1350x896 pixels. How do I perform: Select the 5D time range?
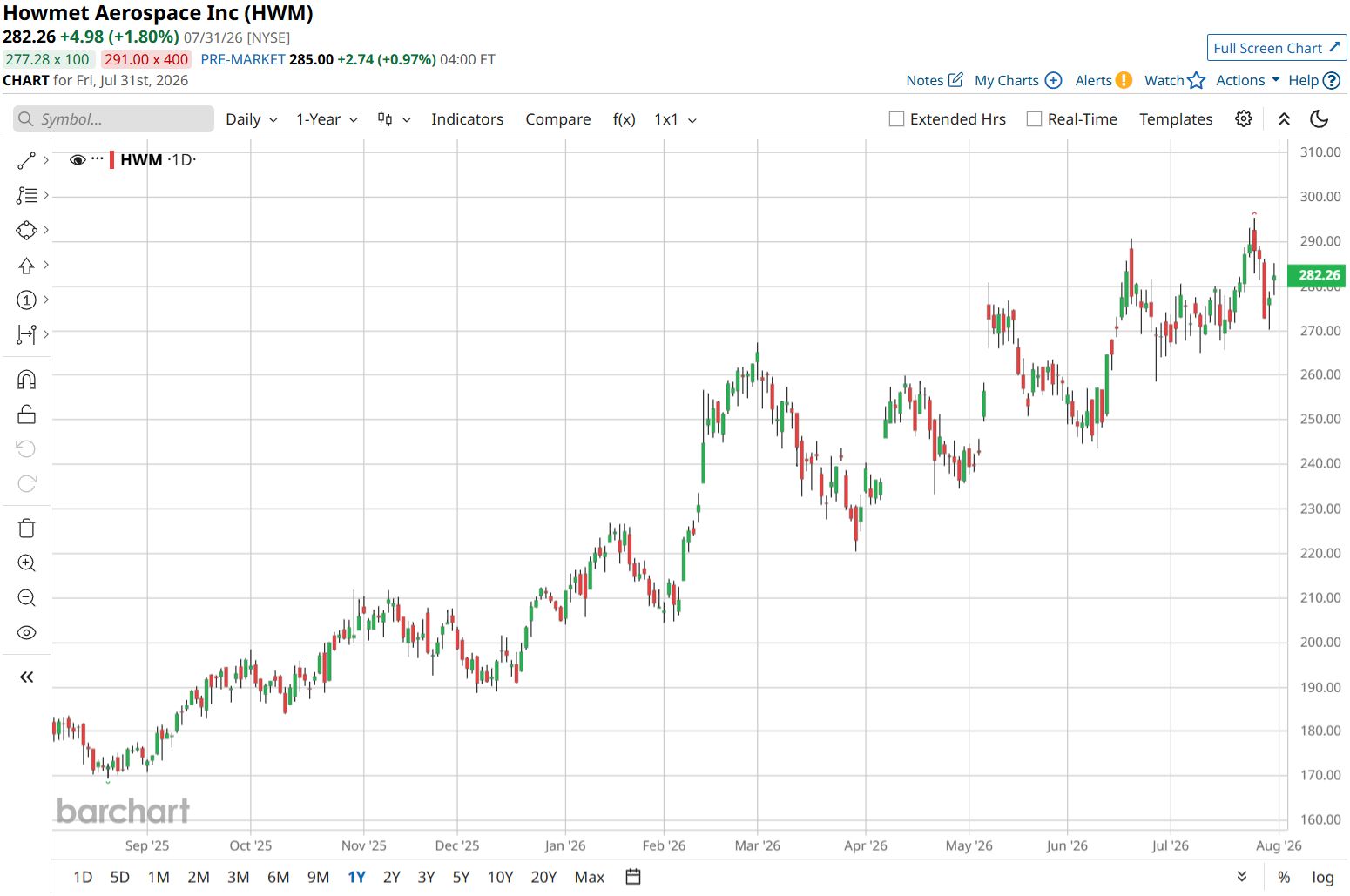tap(120, 877)
